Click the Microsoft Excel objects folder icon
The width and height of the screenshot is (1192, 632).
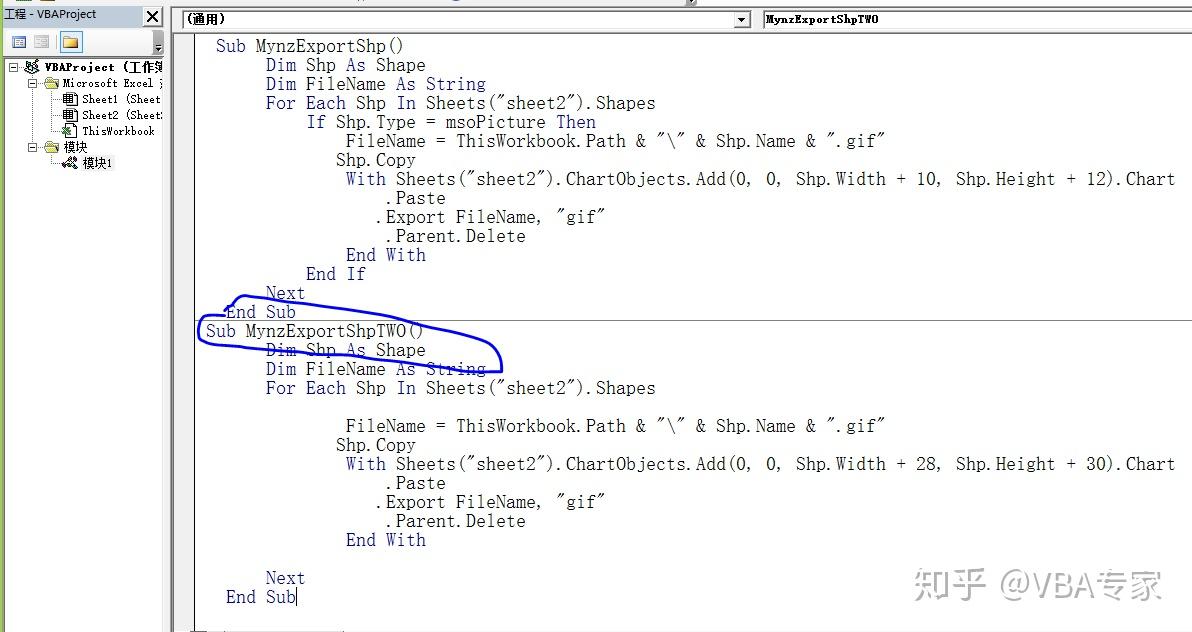pos(51,83)
